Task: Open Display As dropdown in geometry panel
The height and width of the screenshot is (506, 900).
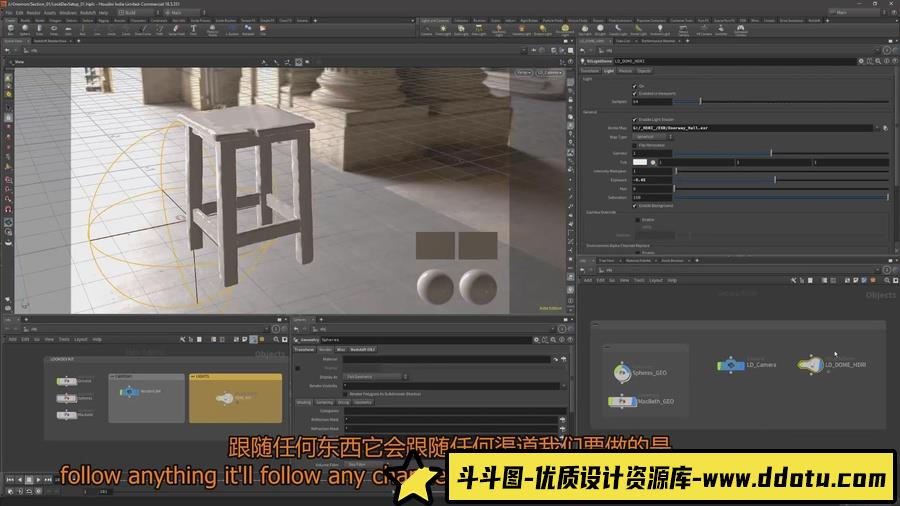Action: (x=376, y=377)
